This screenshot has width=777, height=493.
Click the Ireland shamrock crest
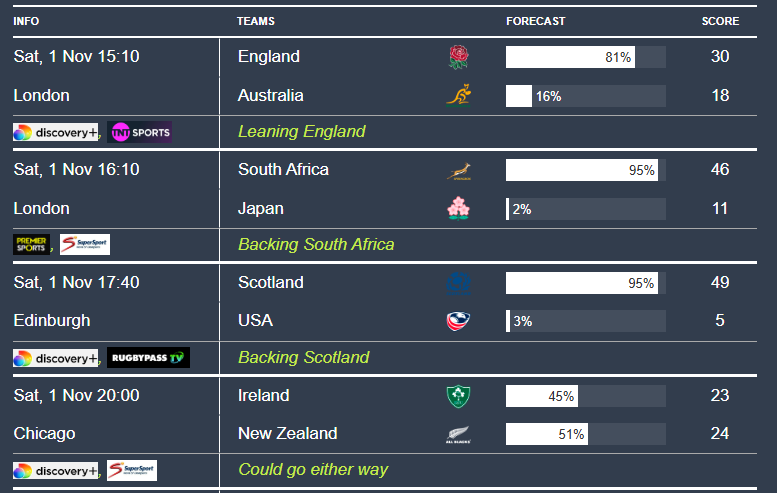click(x=457, y=396)
